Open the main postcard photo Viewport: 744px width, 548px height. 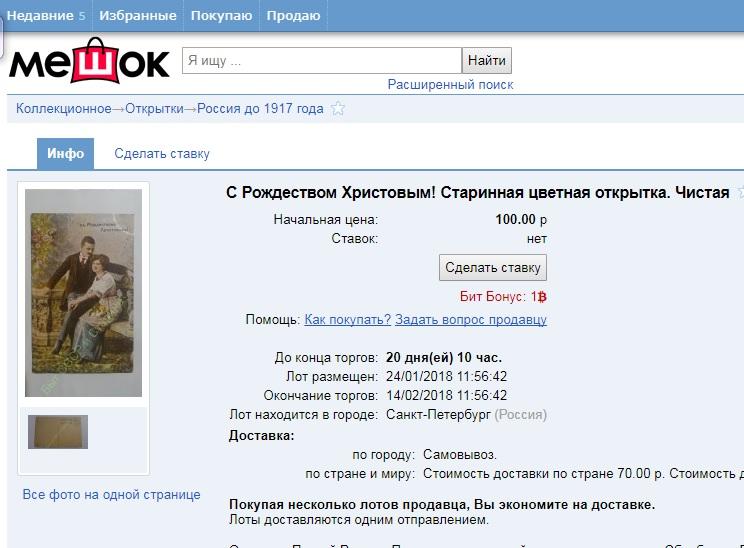point(84,293)
